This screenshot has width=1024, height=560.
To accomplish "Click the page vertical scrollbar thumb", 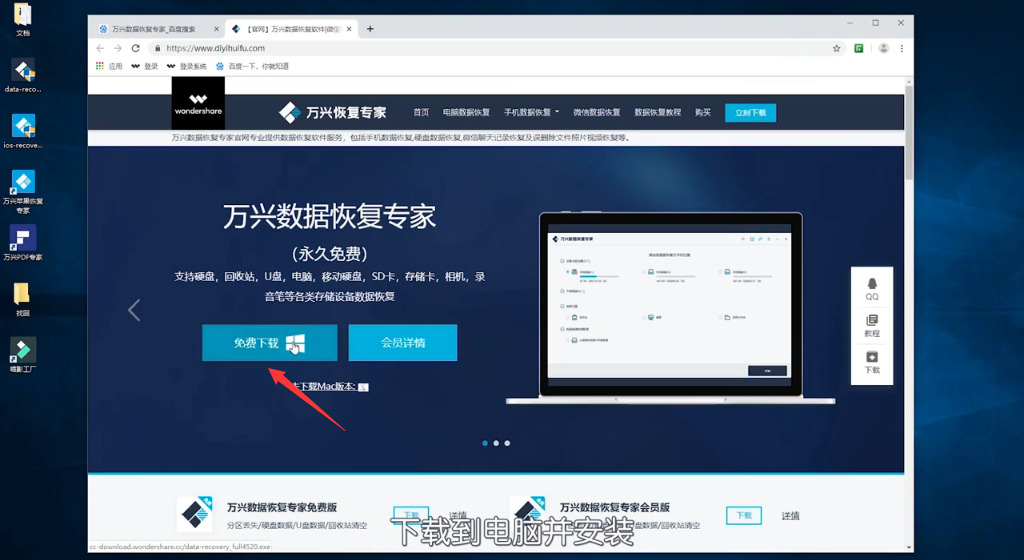I will 908,132.
